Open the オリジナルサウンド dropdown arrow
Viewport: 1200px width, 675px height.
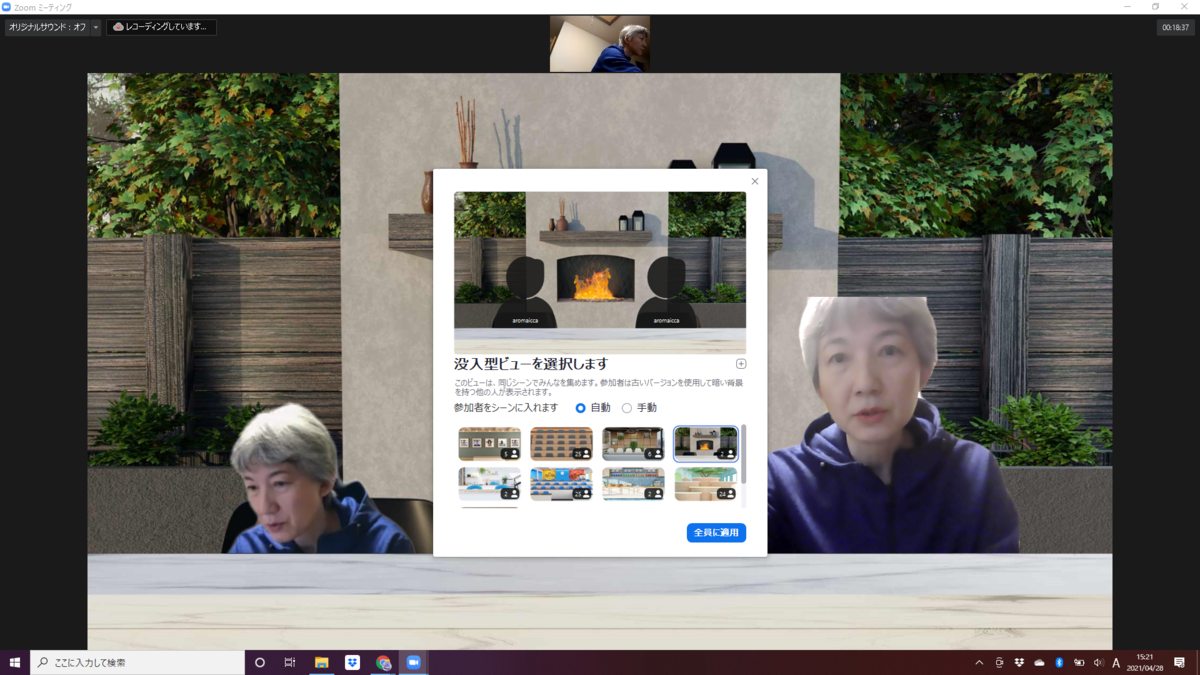point(96,27)
